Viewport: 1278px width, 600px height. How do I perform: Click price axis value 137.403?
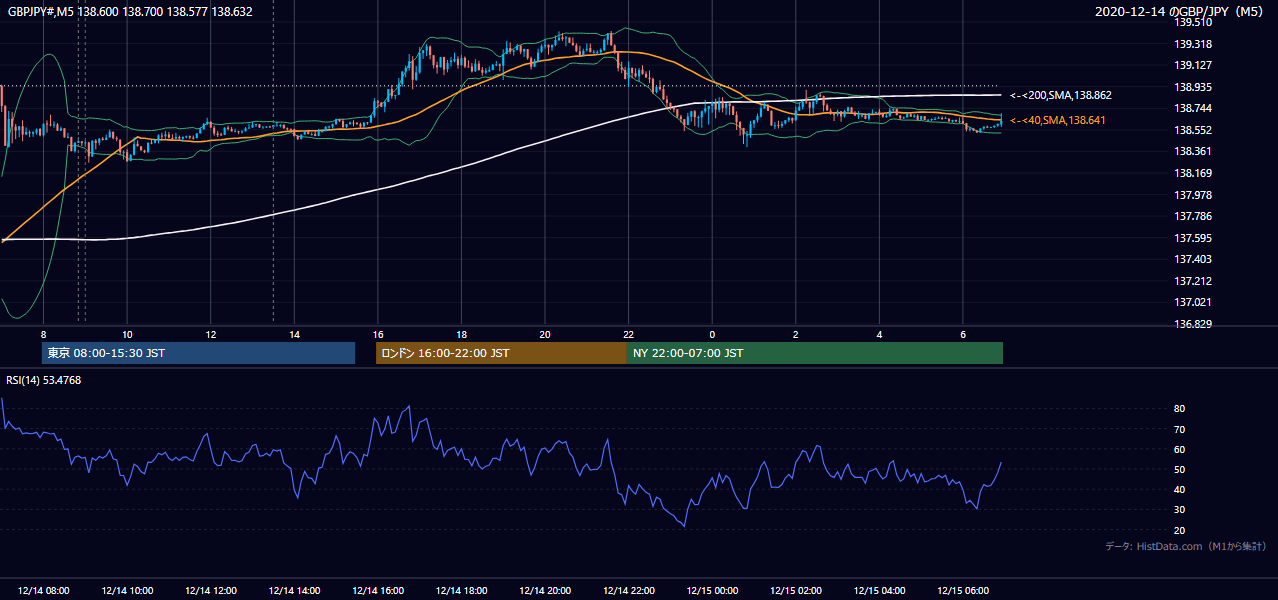click(1192, 259)
